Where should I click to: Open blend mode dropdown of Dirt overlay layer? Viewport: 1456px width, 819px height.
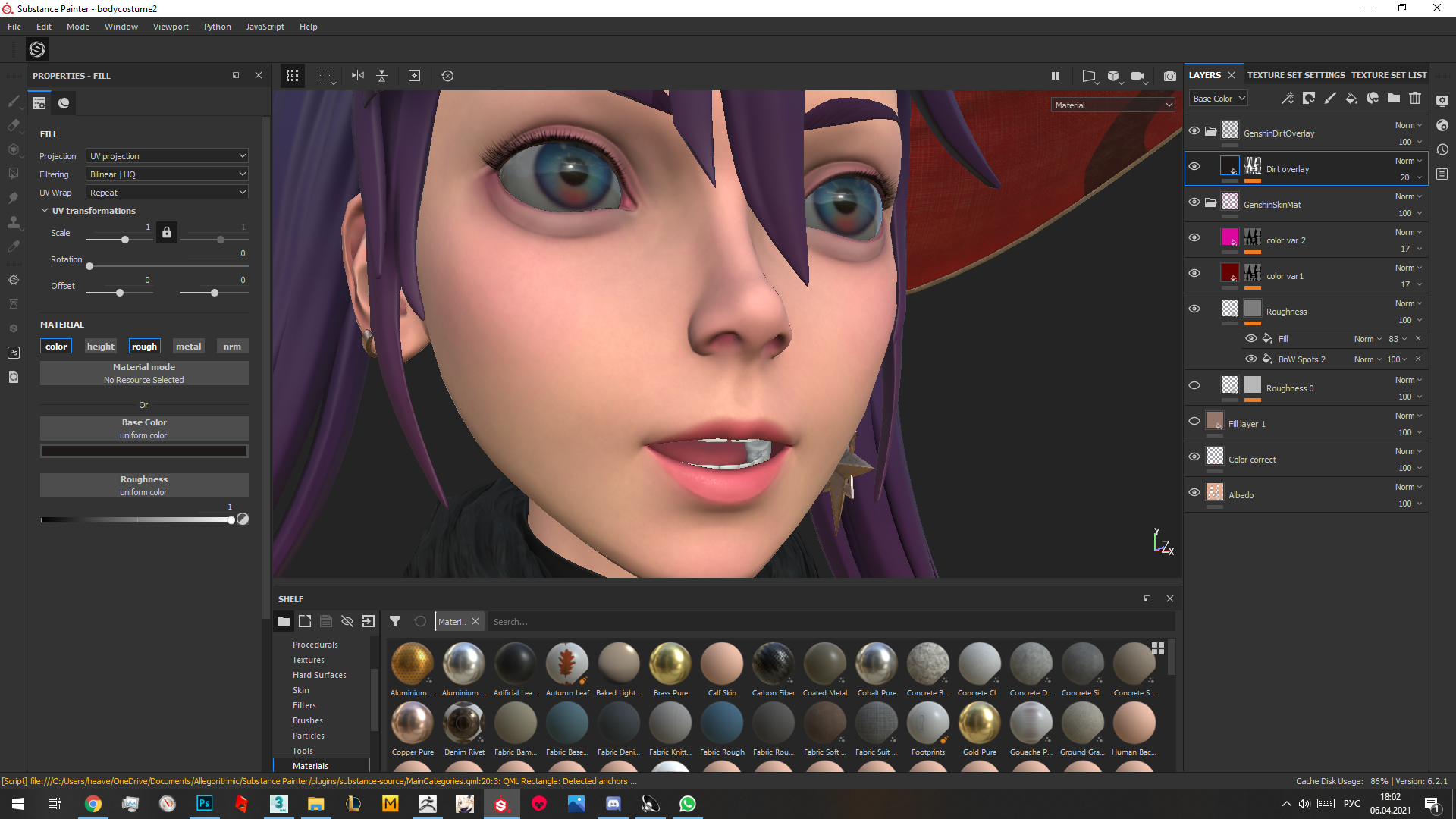click(x=1408, y=161)
